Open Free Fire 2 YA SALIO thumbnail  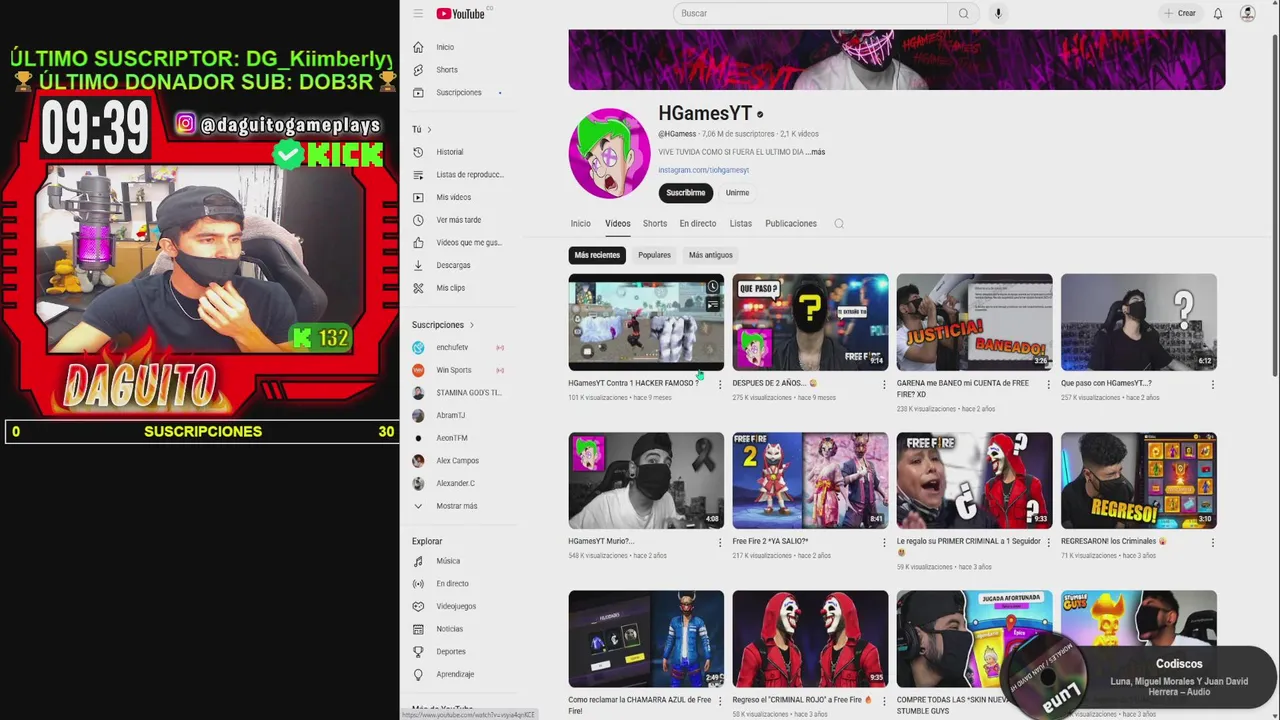(810, 480)
